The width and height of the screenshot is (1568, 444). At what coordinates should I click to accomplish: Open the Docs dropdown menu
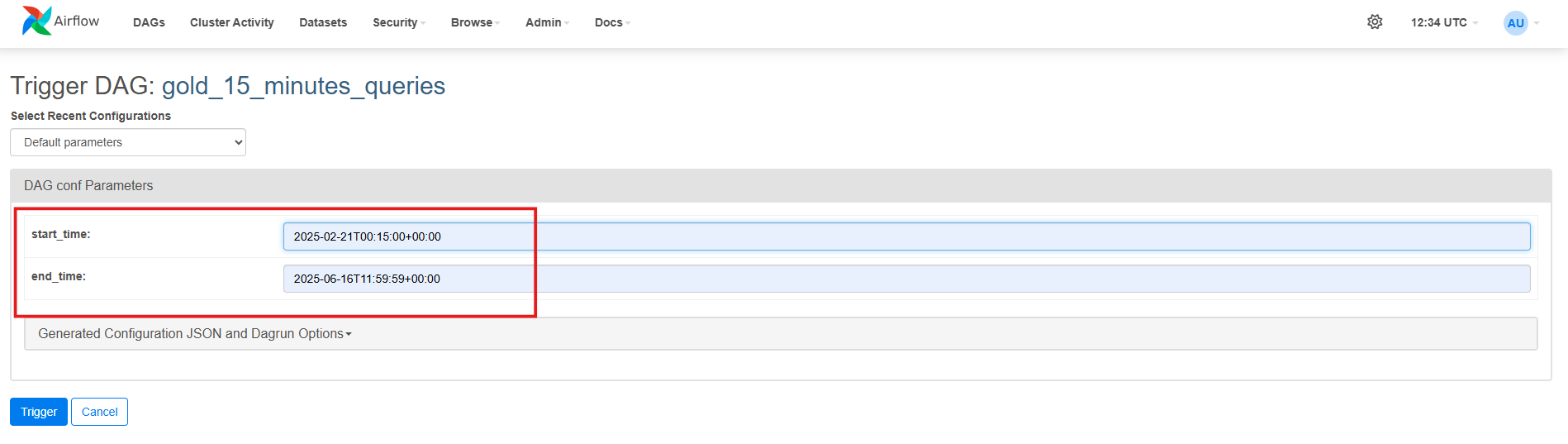tap(612, 22)
